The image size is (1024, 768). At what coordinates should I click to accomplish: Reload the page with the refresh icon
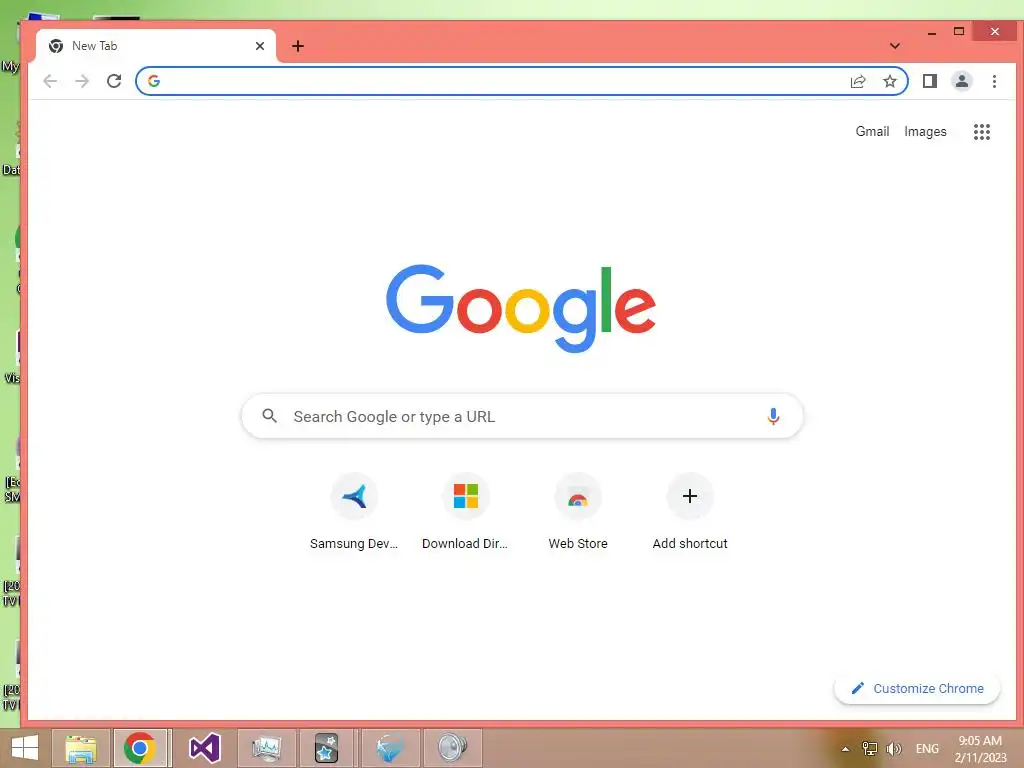click(x=114, y=81)
